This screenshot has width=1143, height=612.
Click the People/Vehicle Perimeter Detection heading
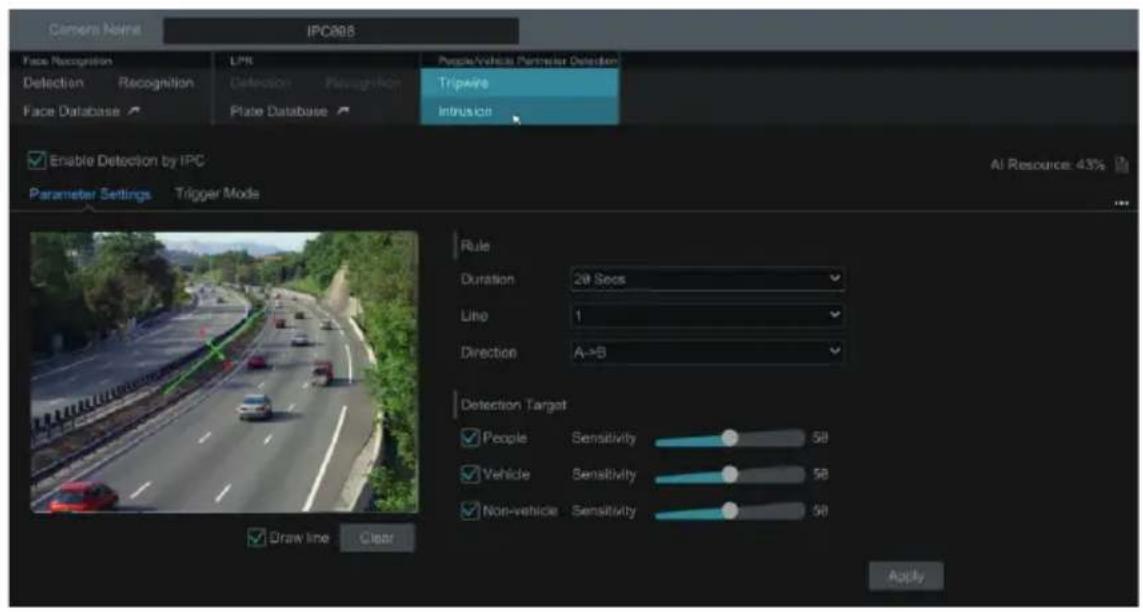click(528, 62)
